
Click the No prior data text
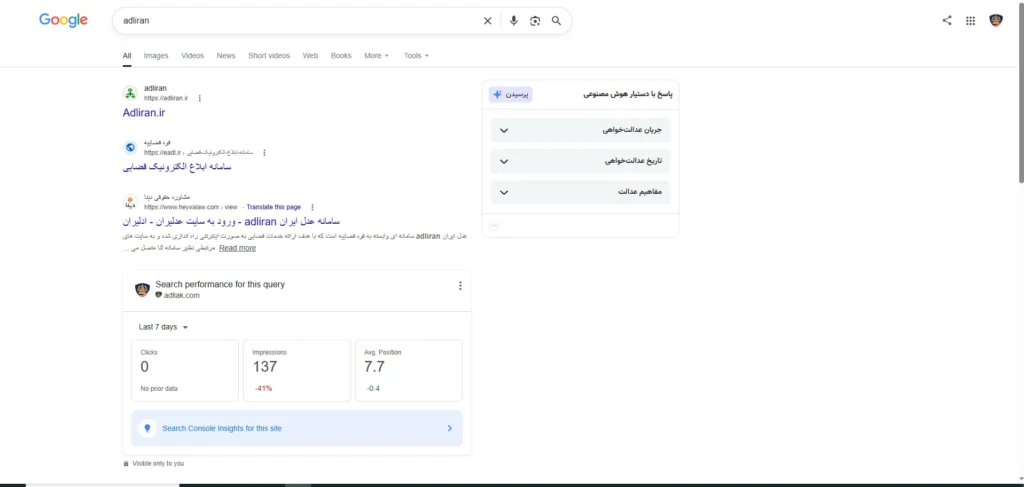pos(159,388)
